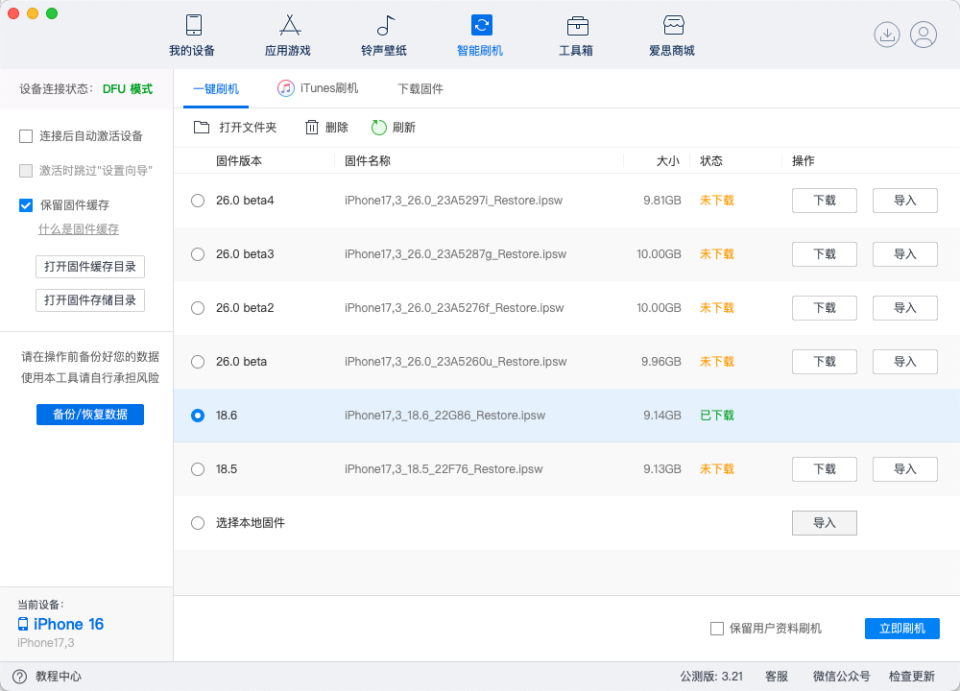Select the 智能刷机 smart flash section
960x691 pixels.
pos(480,35)
